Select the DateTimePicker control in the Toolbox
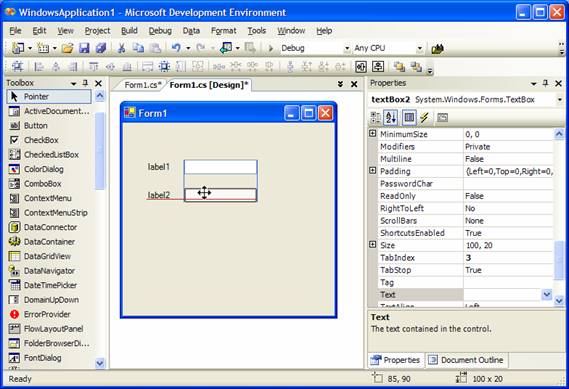Screen dimensions: 569x389 pos(49,285)
